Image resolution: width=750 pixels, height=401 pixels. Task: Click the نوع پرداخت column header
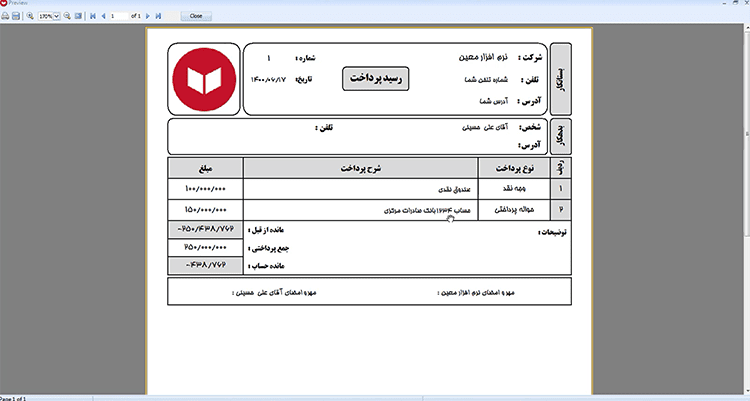pyautogui.click(x=514, y=168)
